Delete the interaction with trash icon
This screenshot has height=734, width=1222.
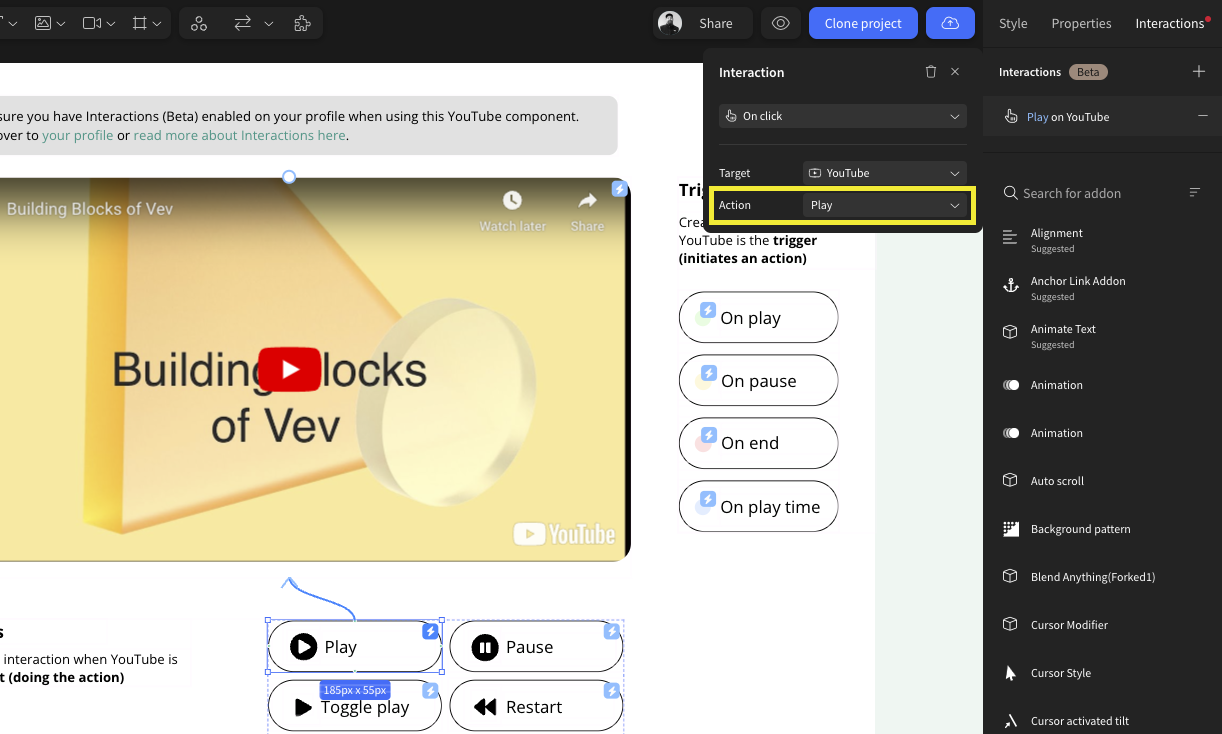click(x=931, y=72)
